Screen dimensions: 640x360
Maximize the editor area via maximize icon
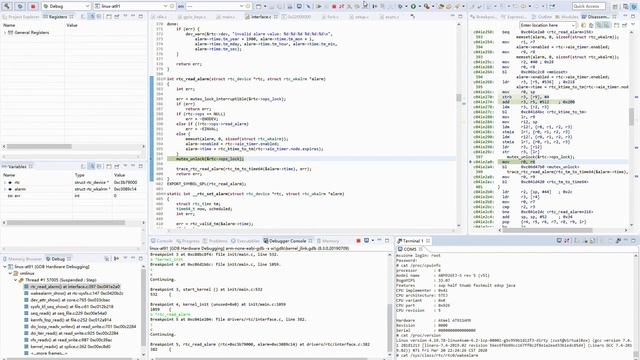460,17
